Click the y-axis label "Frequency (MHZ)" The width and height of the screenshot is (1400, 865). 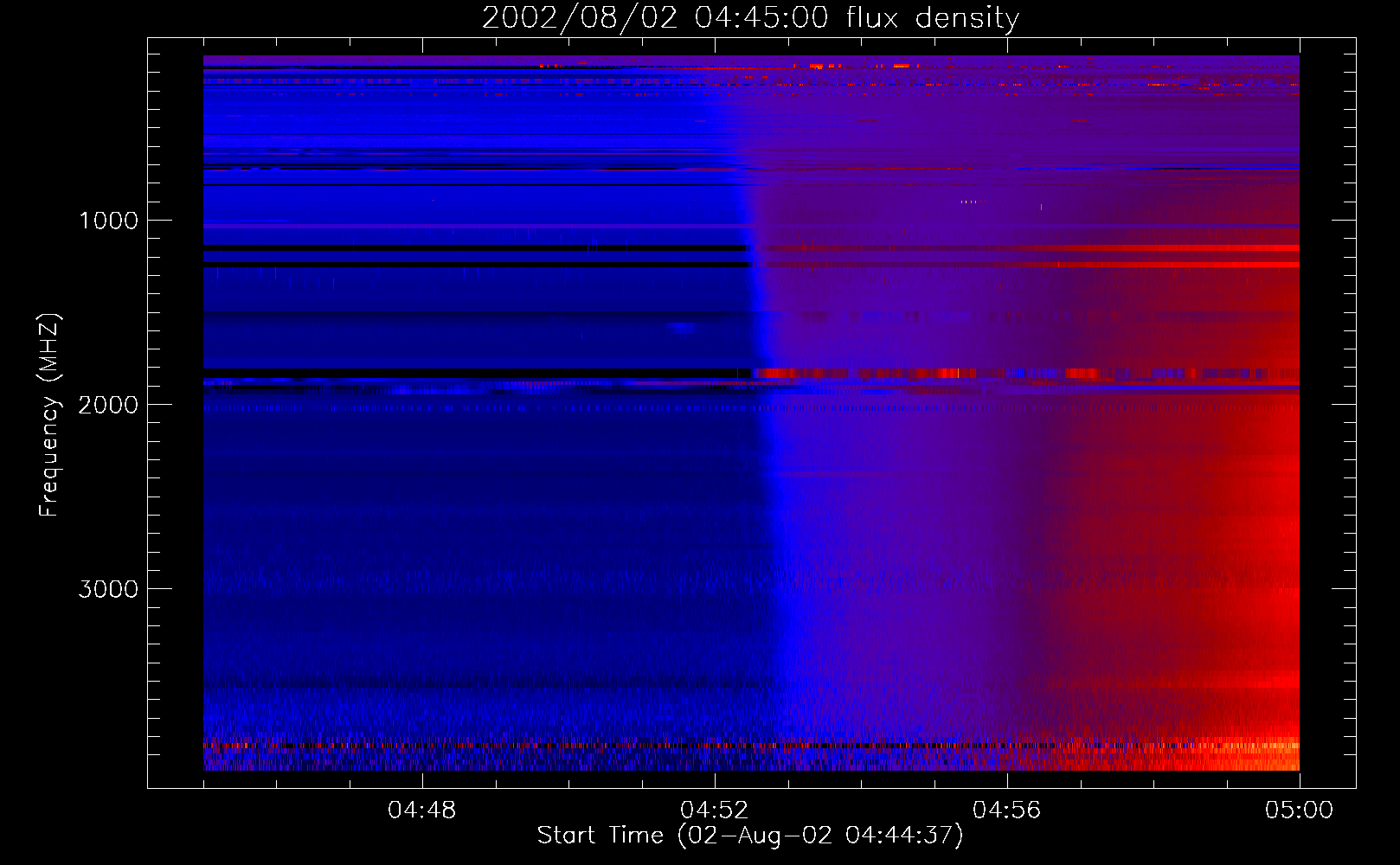(x=50, y=415)
